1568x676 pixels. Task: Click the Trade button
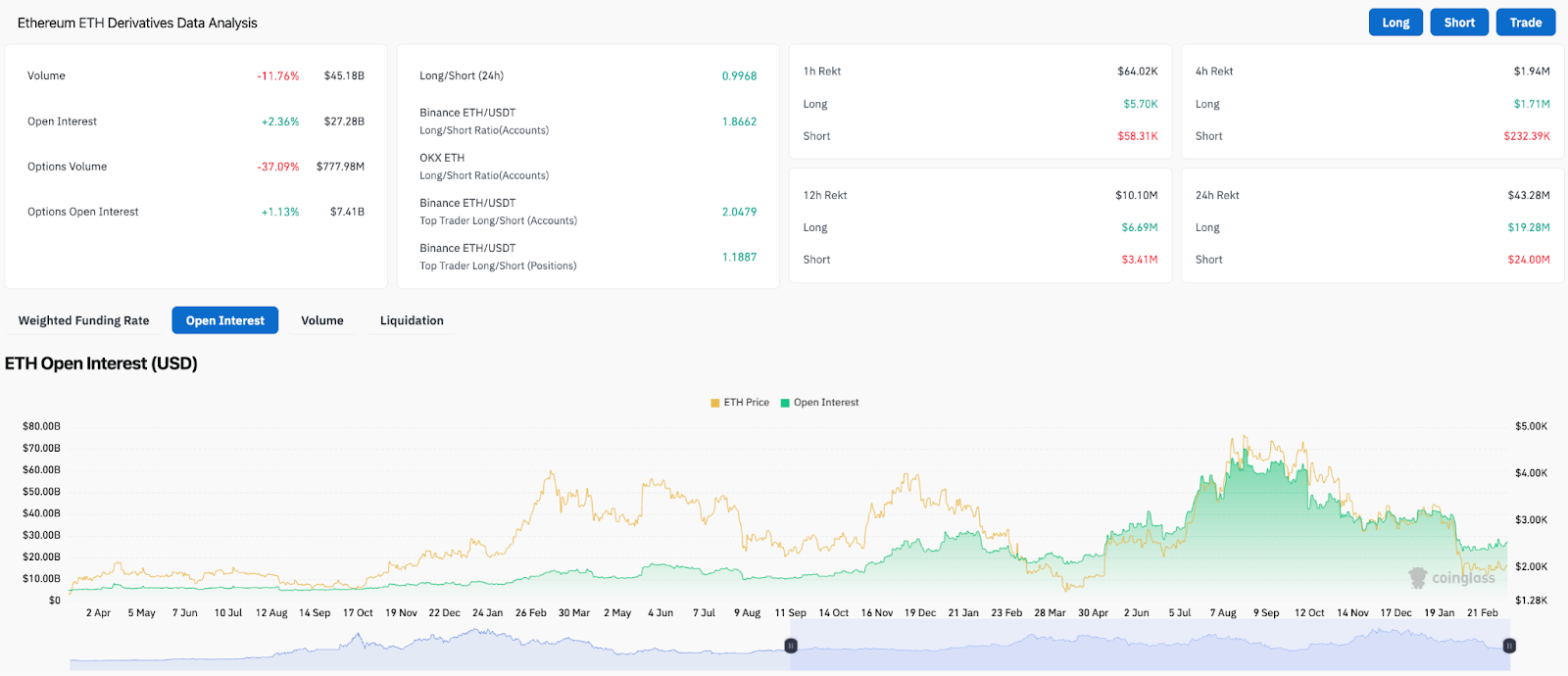click(x=1525, y=23)
